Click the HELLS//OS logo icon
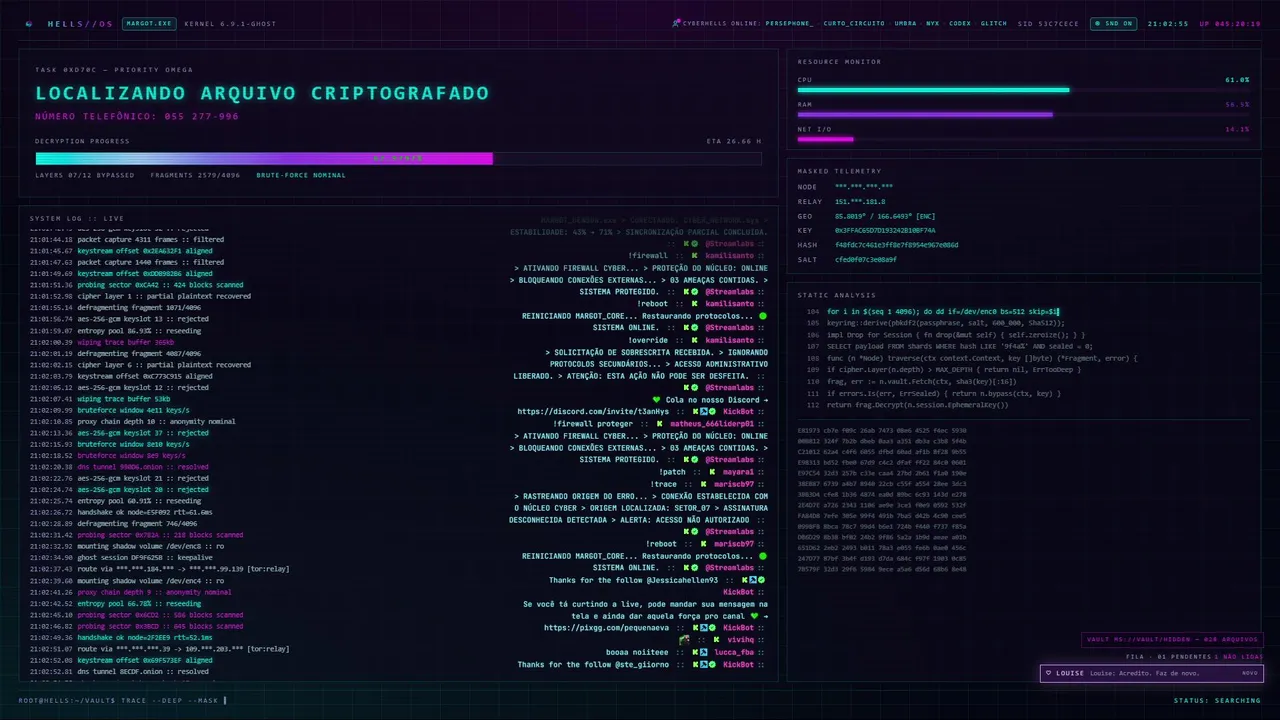Screen dimensions: 1280x720 coord(28,23)
